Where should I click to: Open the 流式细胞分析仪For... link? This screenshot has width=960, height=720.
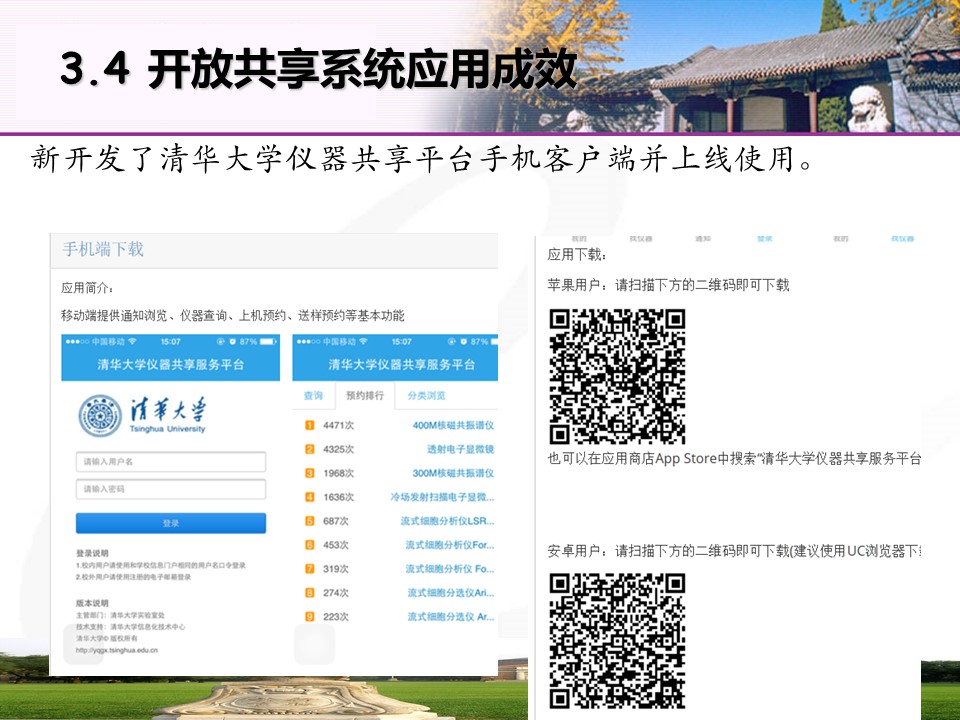[450, 545]
